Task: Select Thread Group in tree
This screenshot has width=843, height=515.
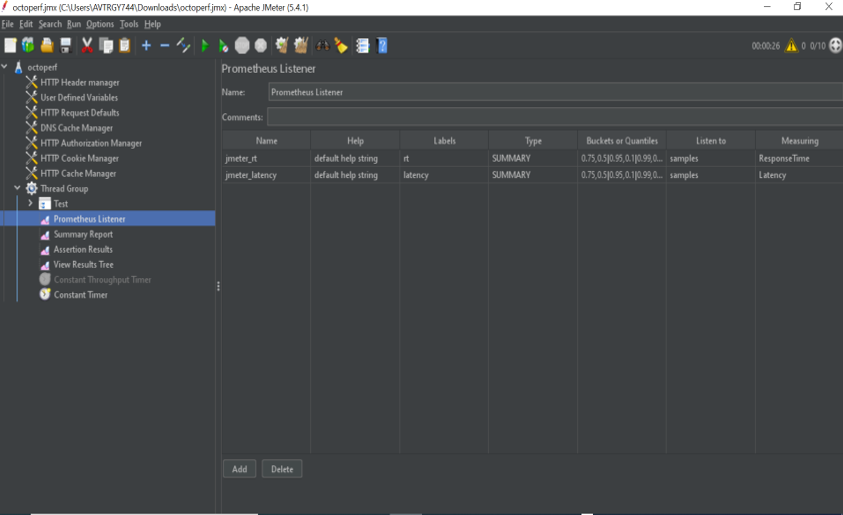Action: (64, 188)
